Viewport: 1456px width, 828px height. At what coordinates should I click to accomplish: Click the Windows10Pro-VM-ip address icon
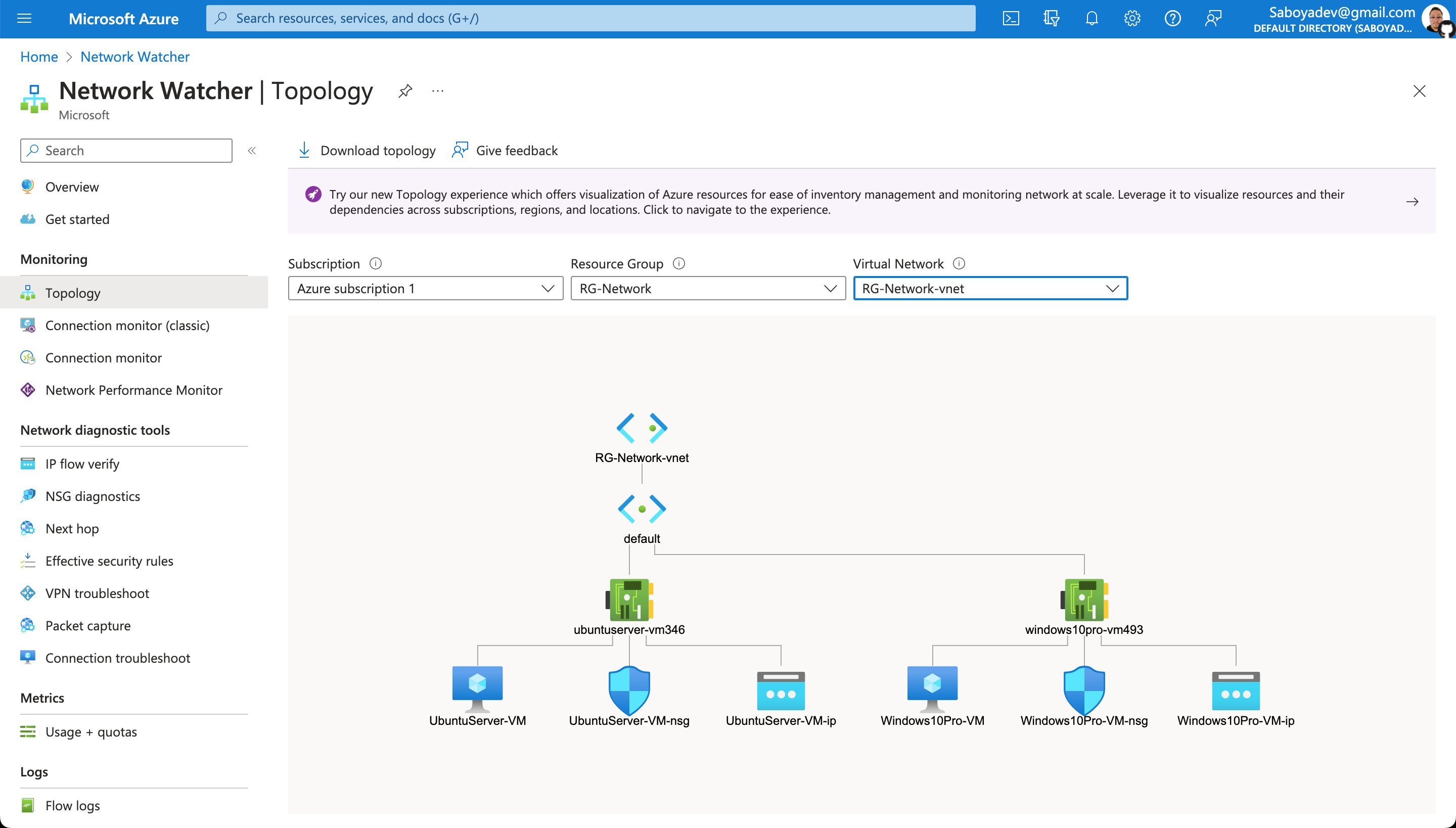[x=1236, y=691]
